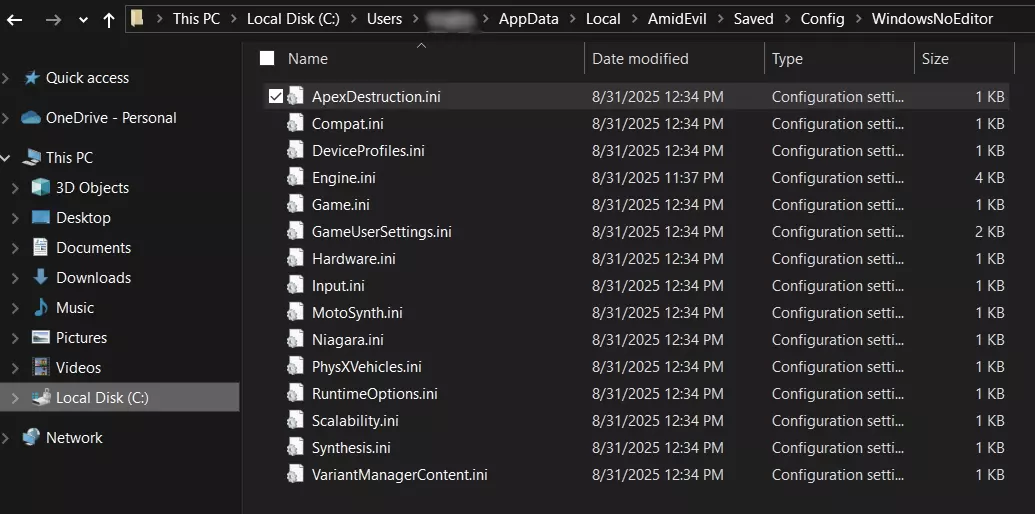1035x514 pixels.
Task: Click the Network icon in sidebar
Action: coord(31,437)
